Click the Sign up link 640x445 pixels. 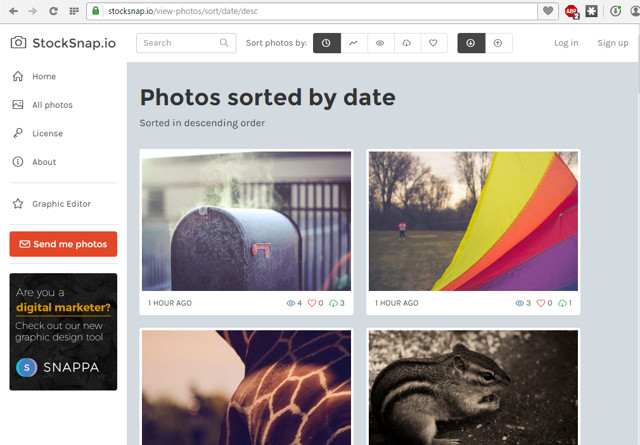coord(613,43)
